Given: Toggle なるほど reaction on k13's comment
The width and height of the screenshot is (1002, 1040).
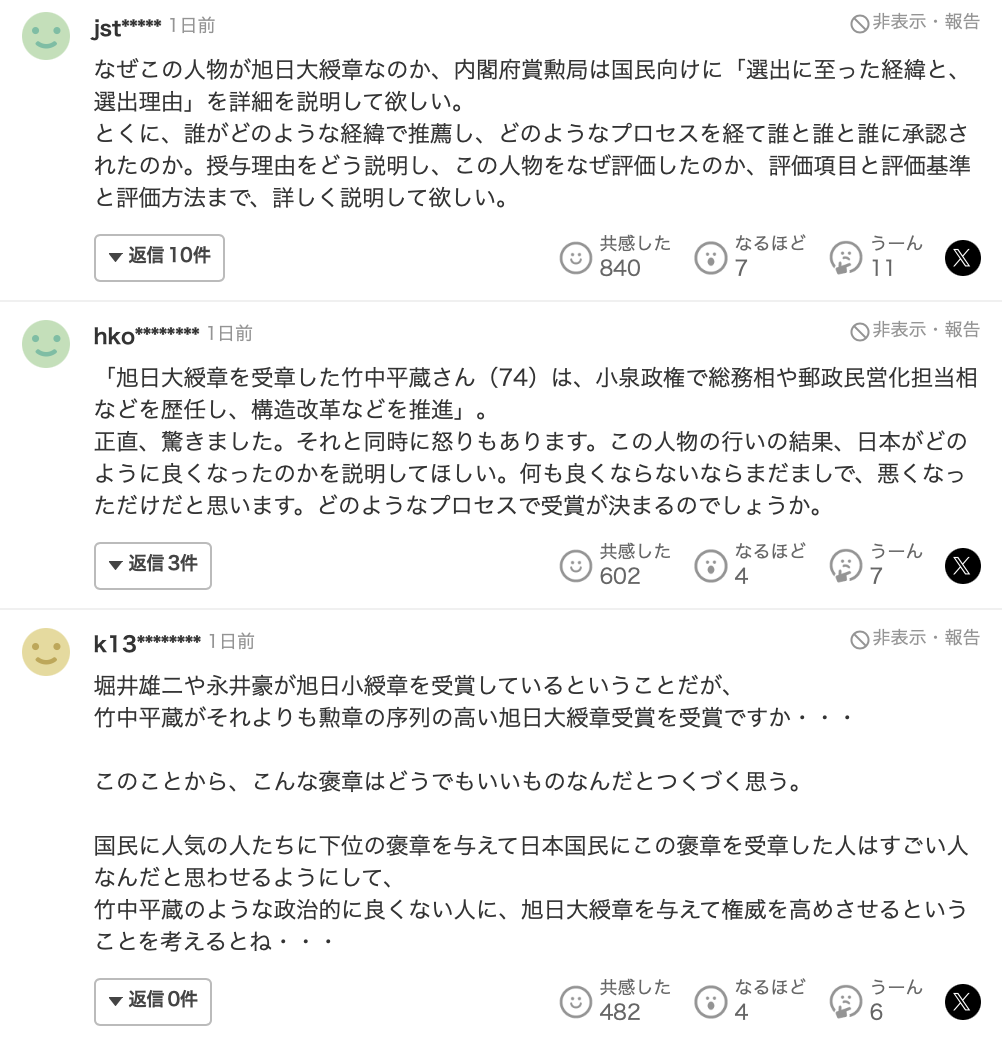Looking at the screenshot, I should (x=711, y=1002).
